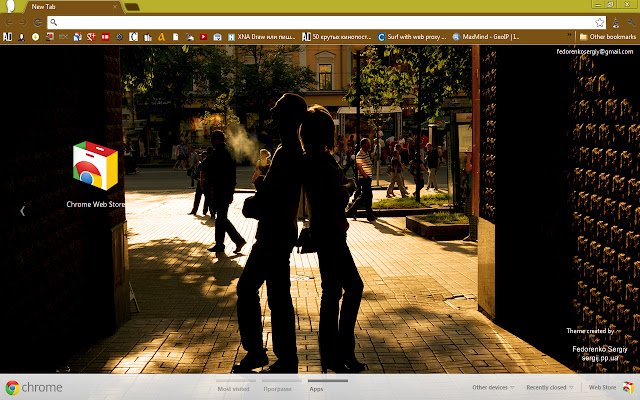This screenshot has height=400, width=640.
Task: Click the back navigation arrow
Action: point(8,22)
